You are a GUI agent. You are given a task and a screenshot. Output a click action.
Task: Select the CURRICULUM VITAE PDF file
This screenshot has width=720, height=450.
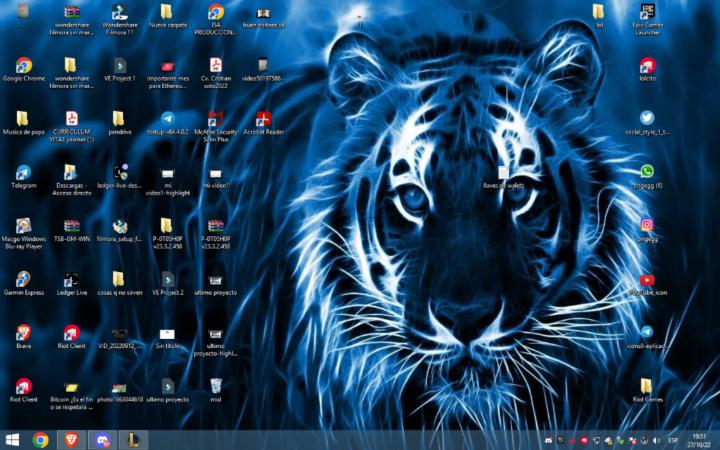click(x=72, y=119)
